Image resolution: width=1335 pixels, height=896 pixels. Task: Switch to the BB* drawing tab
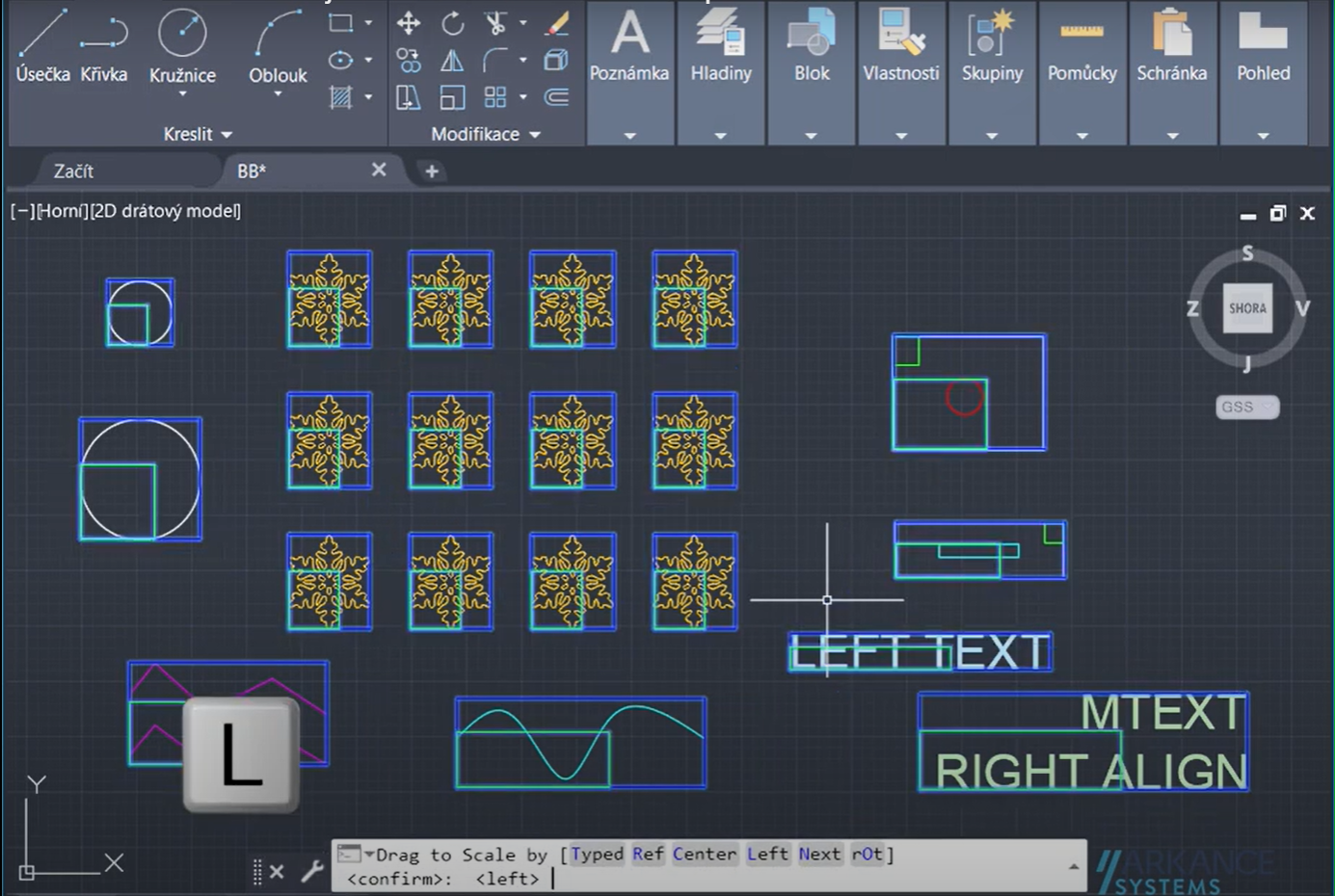click(252, 171)
